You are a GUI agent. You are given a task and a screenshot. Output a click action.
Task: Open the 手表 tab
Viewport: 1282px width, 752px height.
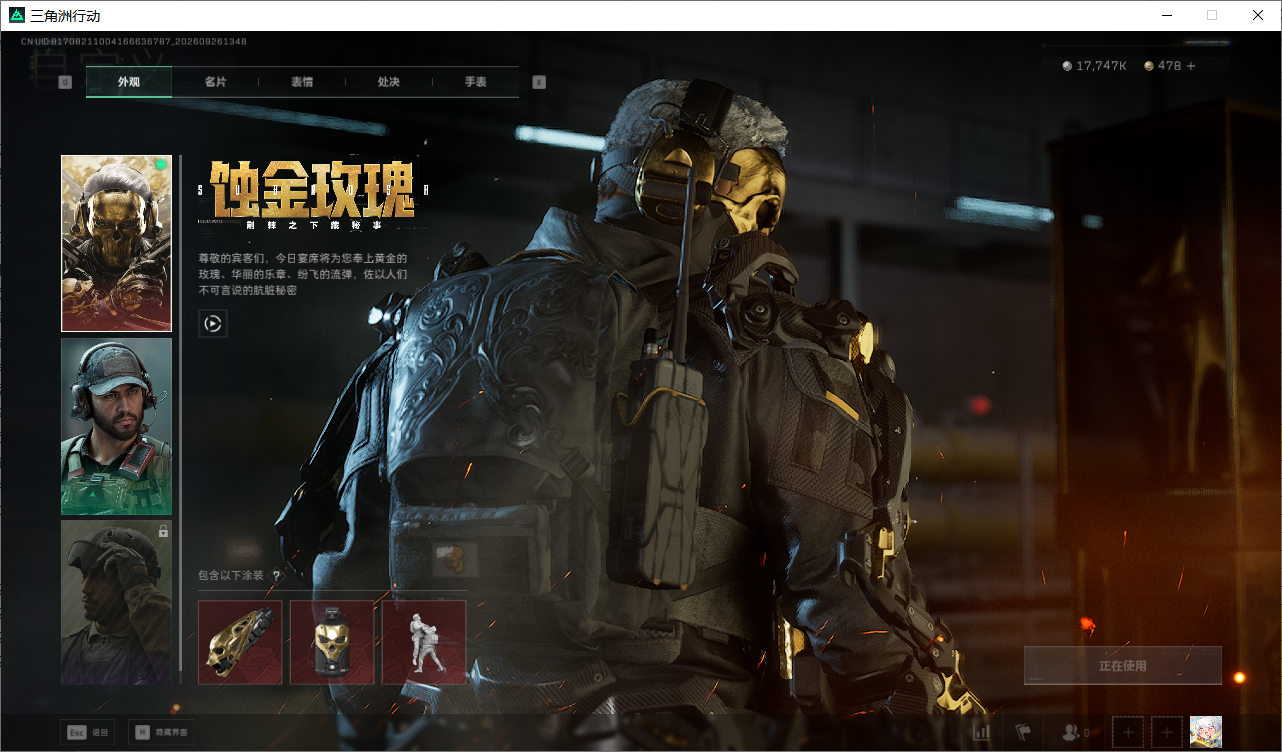point(476,82)
